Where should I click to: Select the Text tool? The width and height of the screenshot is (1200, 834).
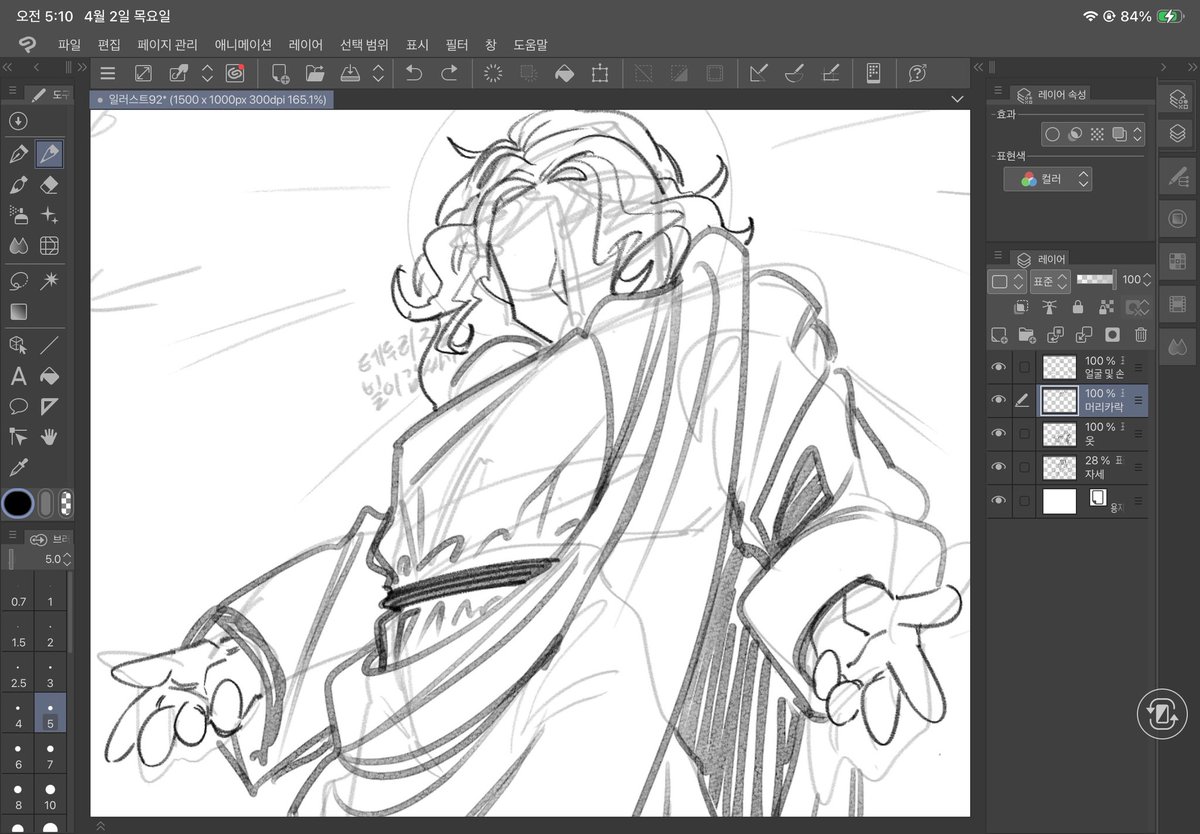[18, 376]
